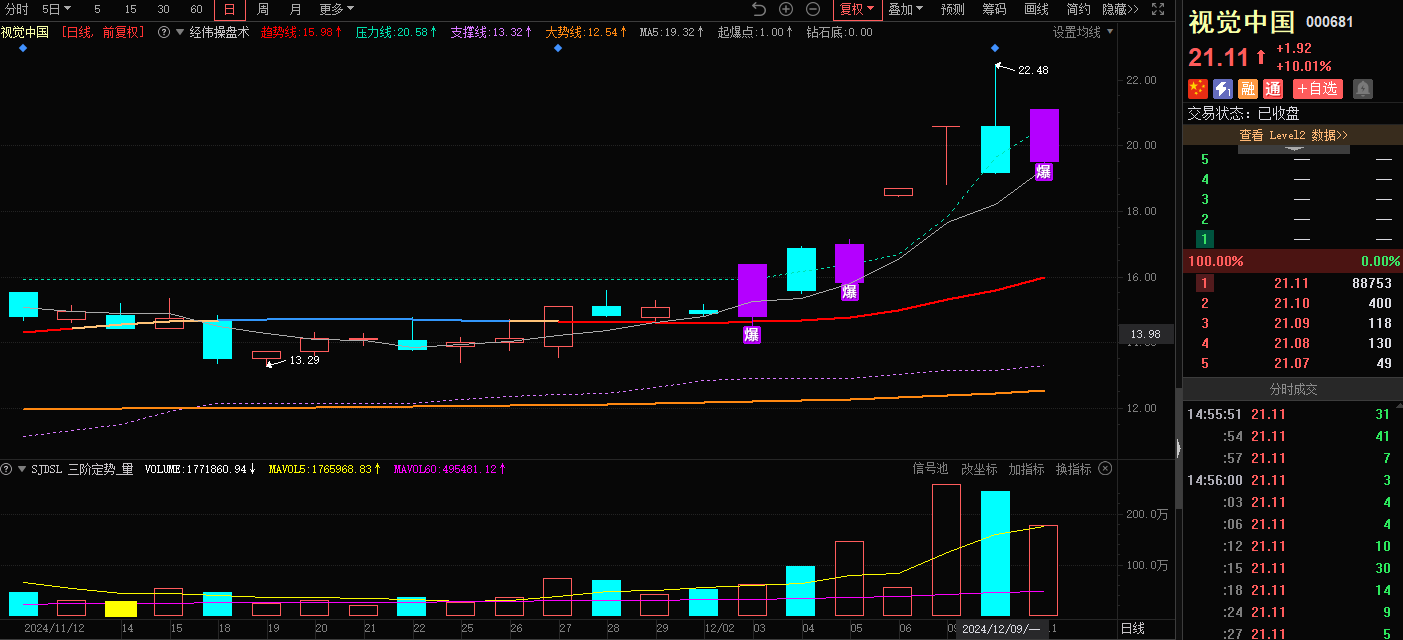The width and height of the screenshot is (1403, 640).
Task: Click the undo arrow icon in top toolbar
Action: pyautogui.click(x=758, y=9)
